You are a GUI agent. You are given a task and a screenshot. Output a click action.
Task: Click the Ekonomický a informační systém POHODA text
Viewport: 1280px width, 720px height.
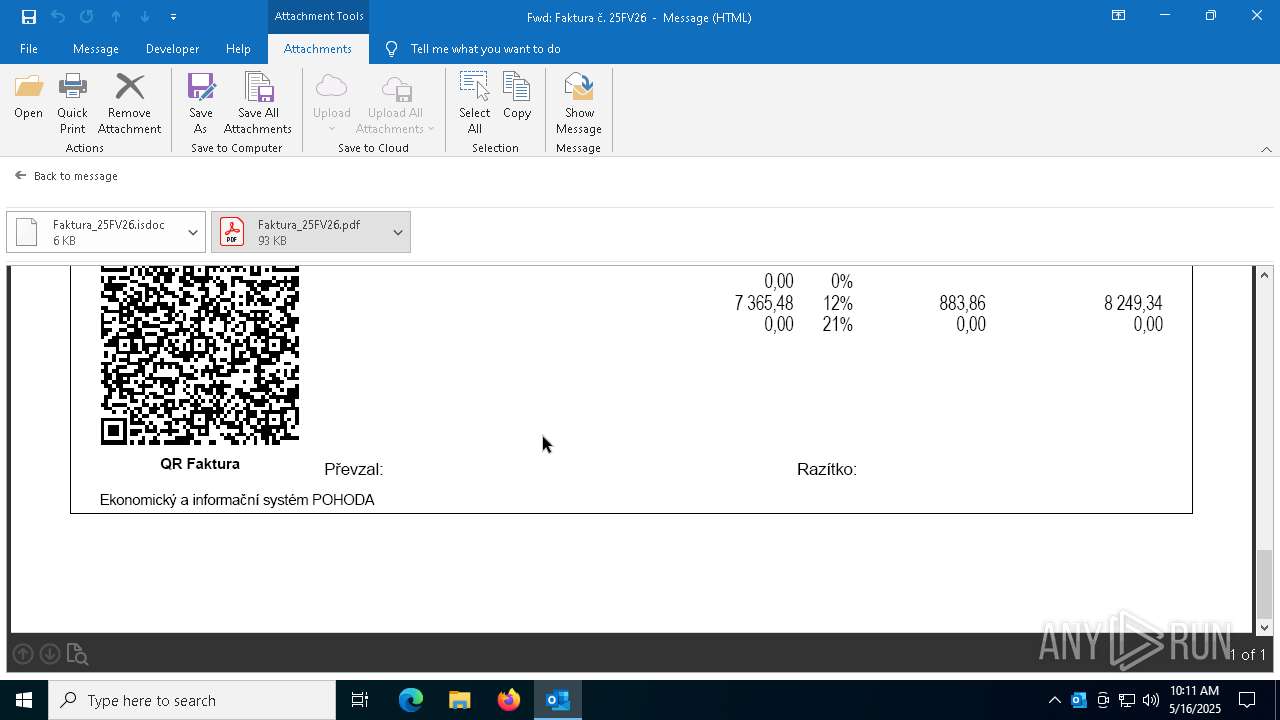(x=237, y=500)
